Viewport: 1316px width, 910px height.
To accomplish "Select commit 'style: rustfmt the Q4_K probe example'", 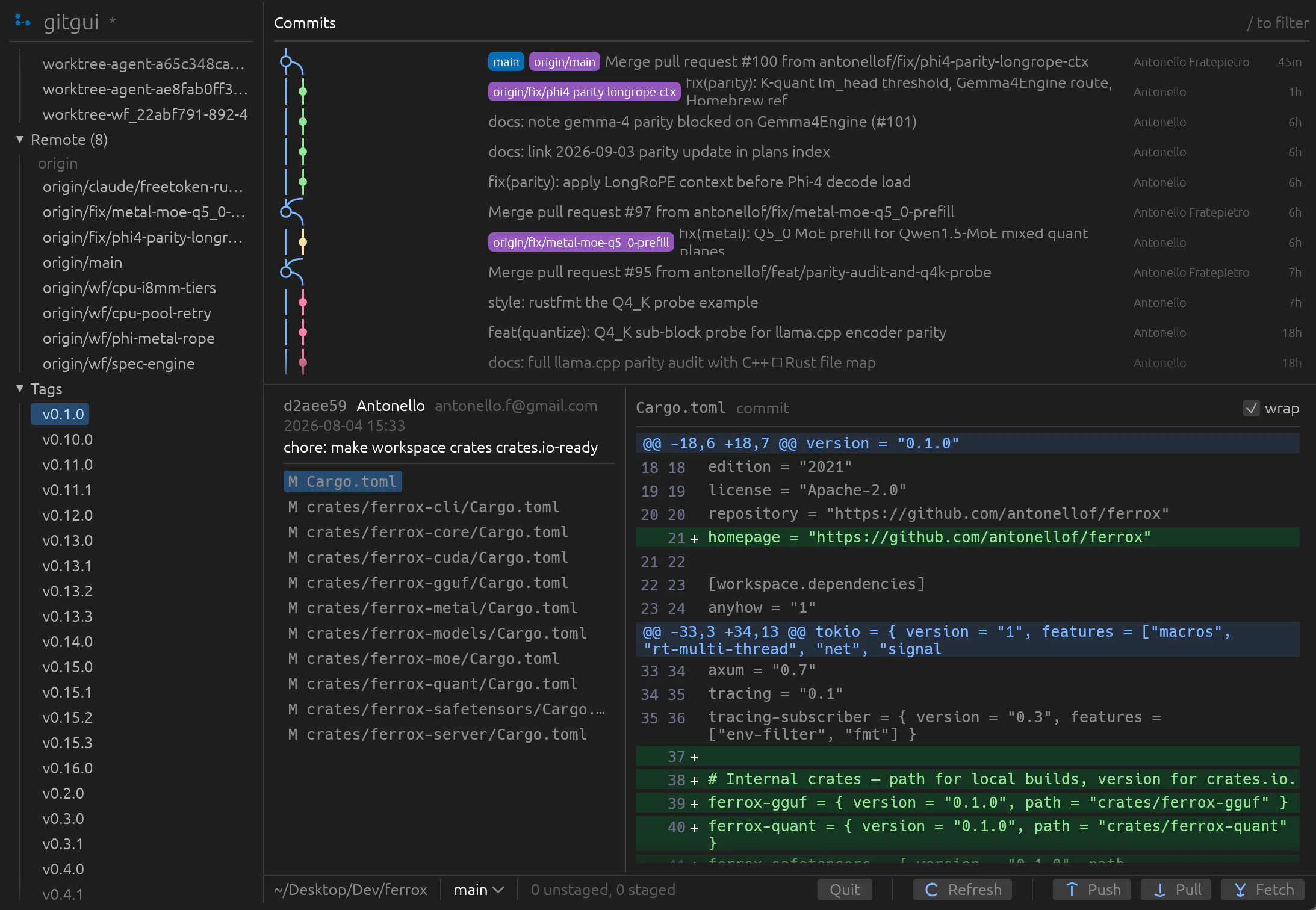I will 623,302.
